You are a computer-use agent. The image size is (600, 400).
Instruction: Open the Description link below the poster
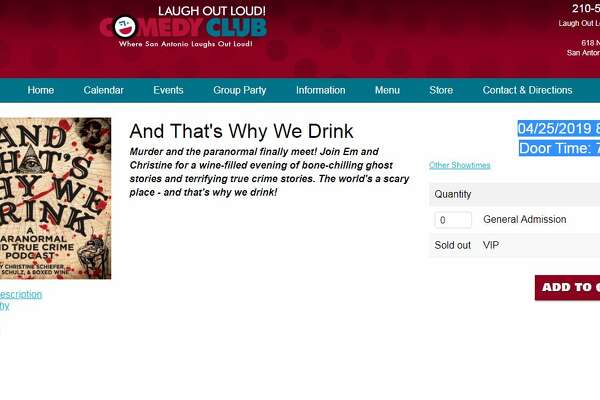(21, 294)
